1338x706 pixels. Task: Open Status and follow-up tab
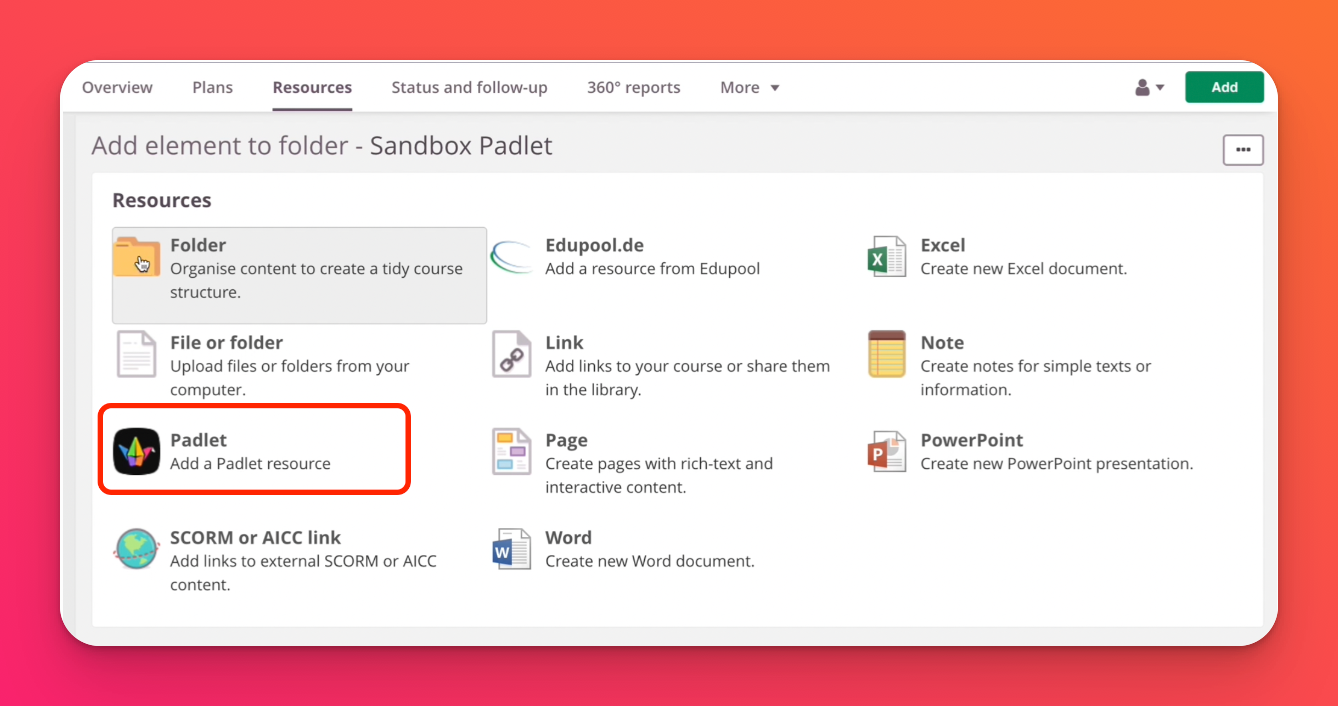[x=469, y=87]
